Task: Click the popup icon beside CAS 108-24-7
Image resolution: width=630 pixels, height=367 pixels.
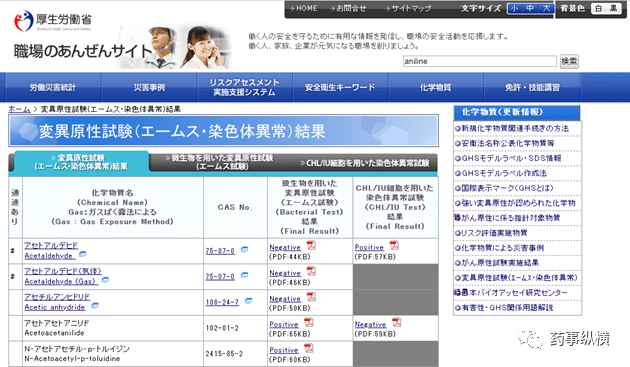Action: coord(249,301)
